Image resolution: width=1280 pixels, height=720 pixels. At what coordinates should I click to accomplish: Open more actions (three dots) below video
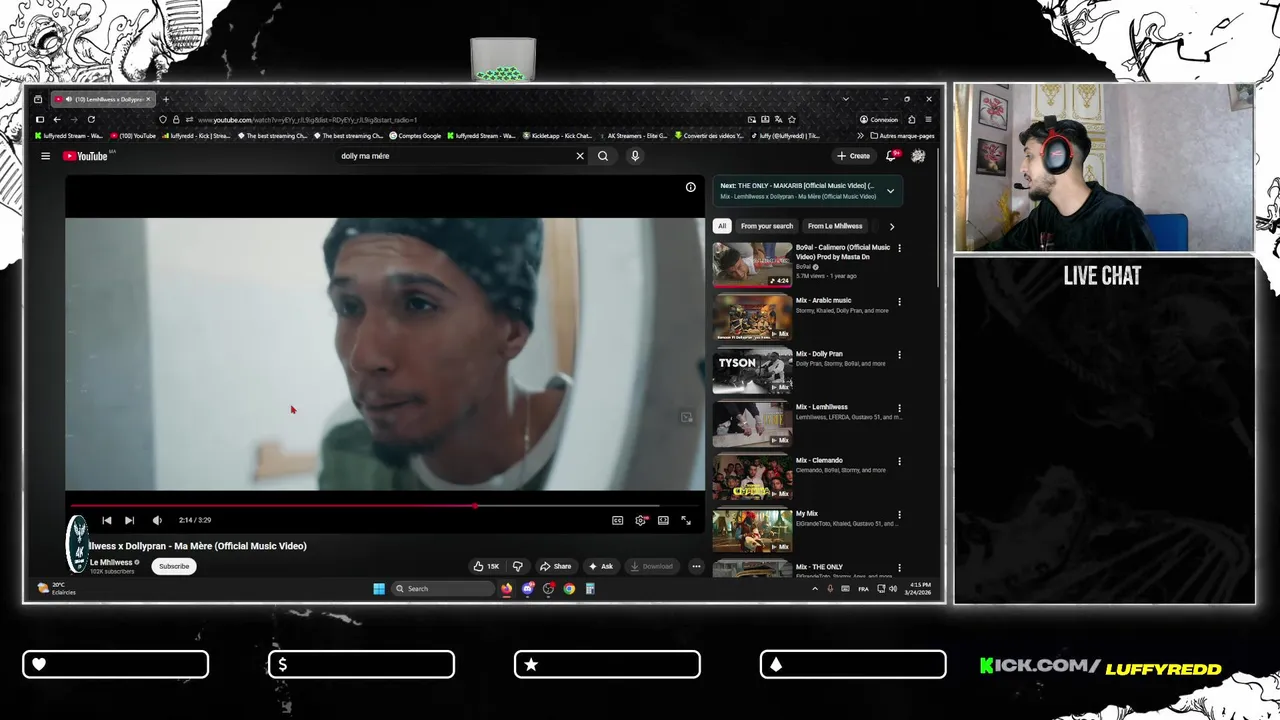696,566
